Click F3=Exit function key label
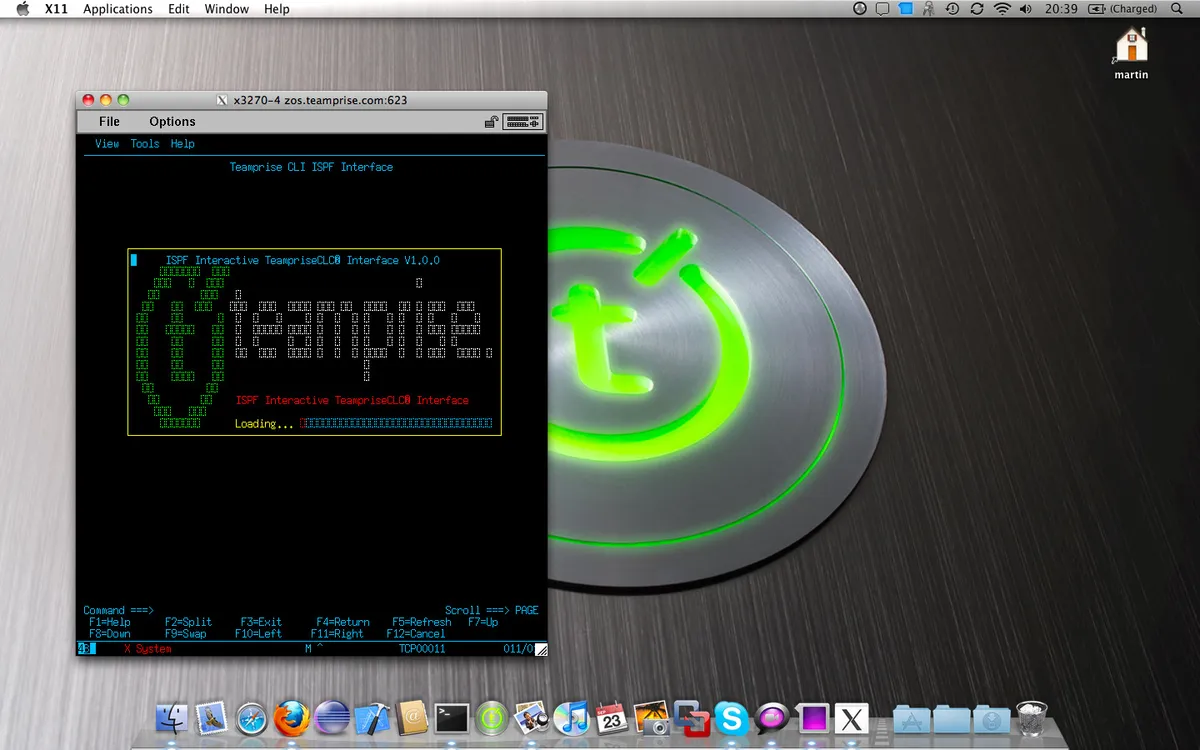This screenshot has height=750, width=1200. click(x=261, y=622)
